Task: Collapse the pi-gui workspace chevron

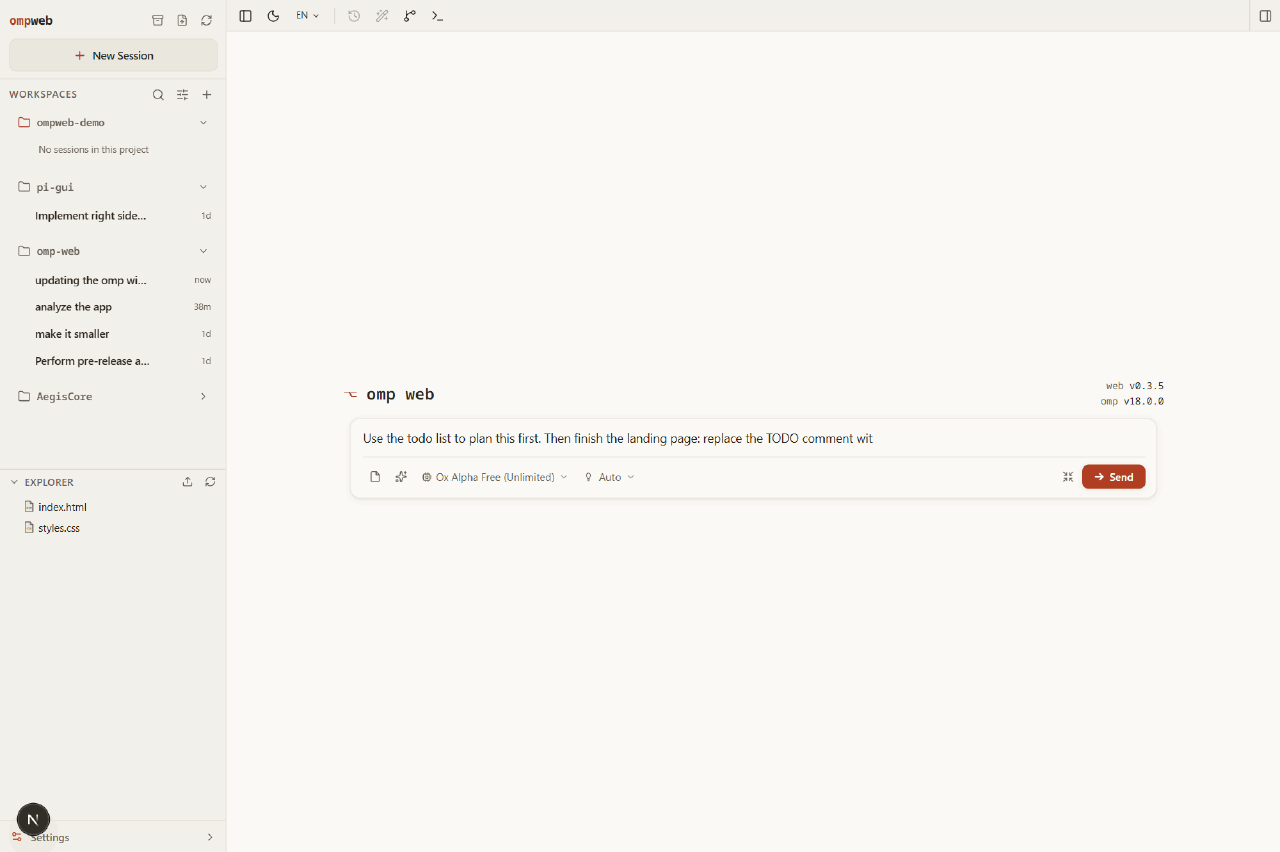Action: (x=203, y=187)
